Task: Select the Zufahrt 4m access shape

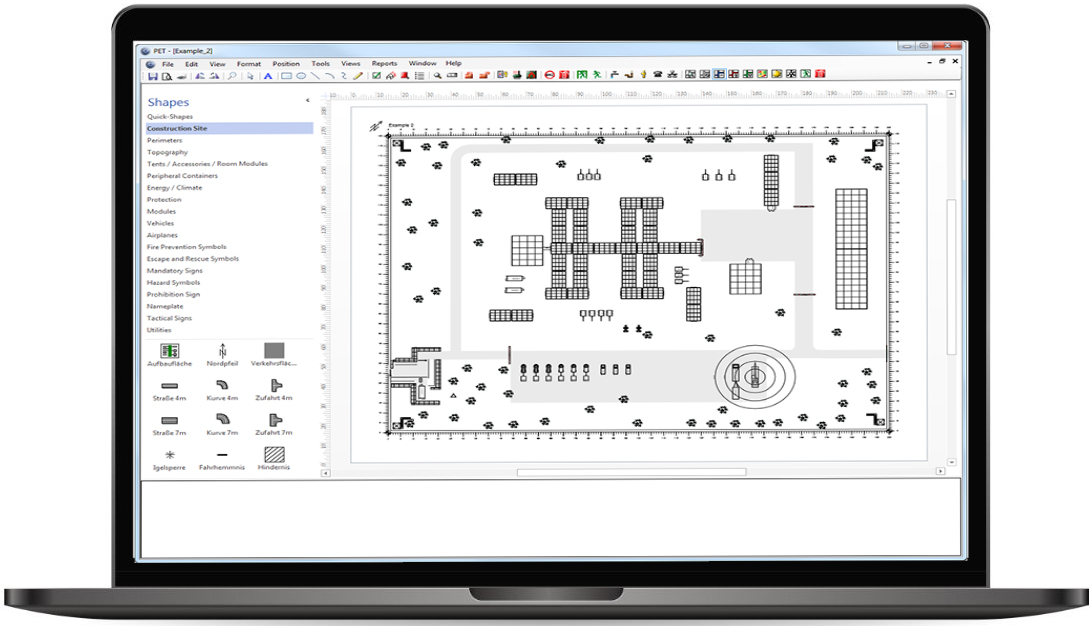Action: [x=277, y=386]
